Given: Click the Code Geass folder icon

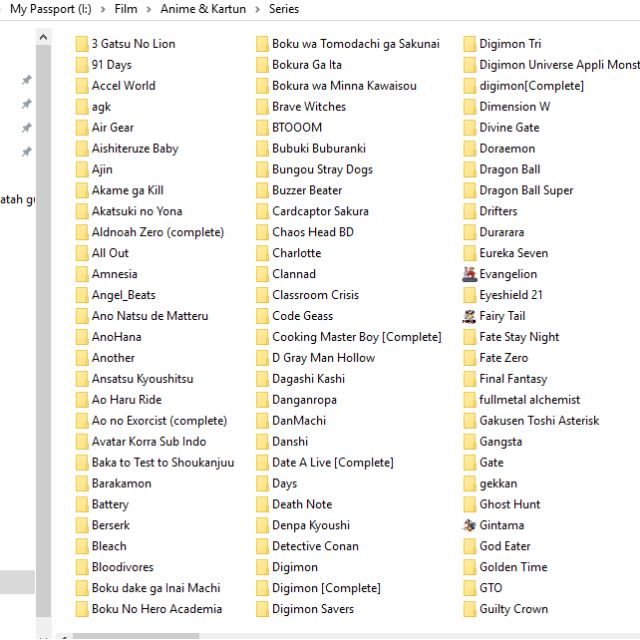Looking at the screenshot, I should tap(262, 316).
